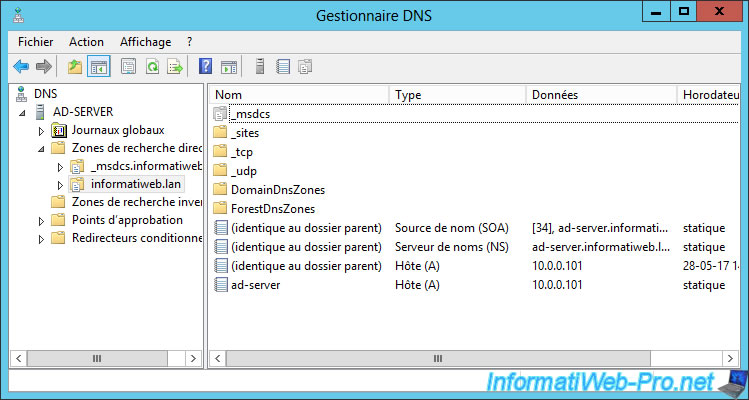The width and height of the screenshot is (749, 400).
Task: Click the Export list toolbar icon
Action: (175, 67)
